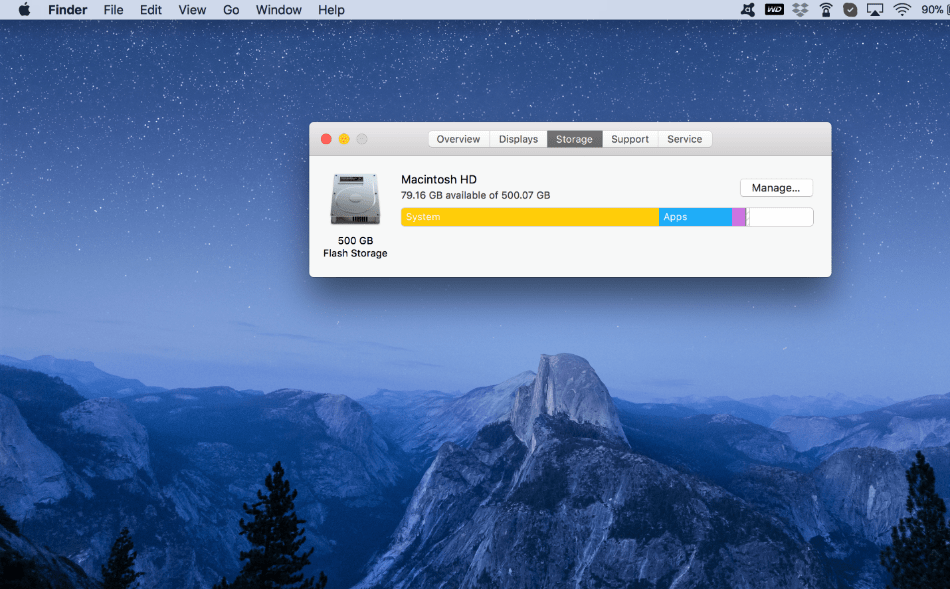950x589 pixels.
Task: Open the File menu
Action: (x=113, y=10)
